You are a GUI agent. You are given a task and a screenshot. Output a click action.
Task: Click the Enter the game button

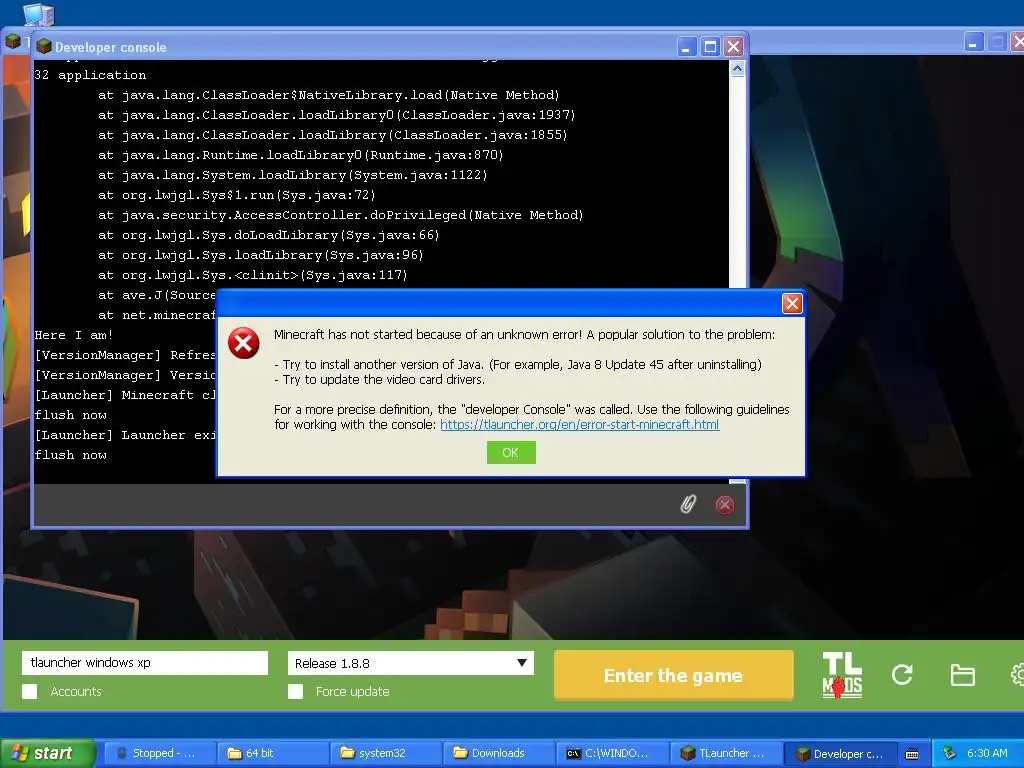point(673,675)
